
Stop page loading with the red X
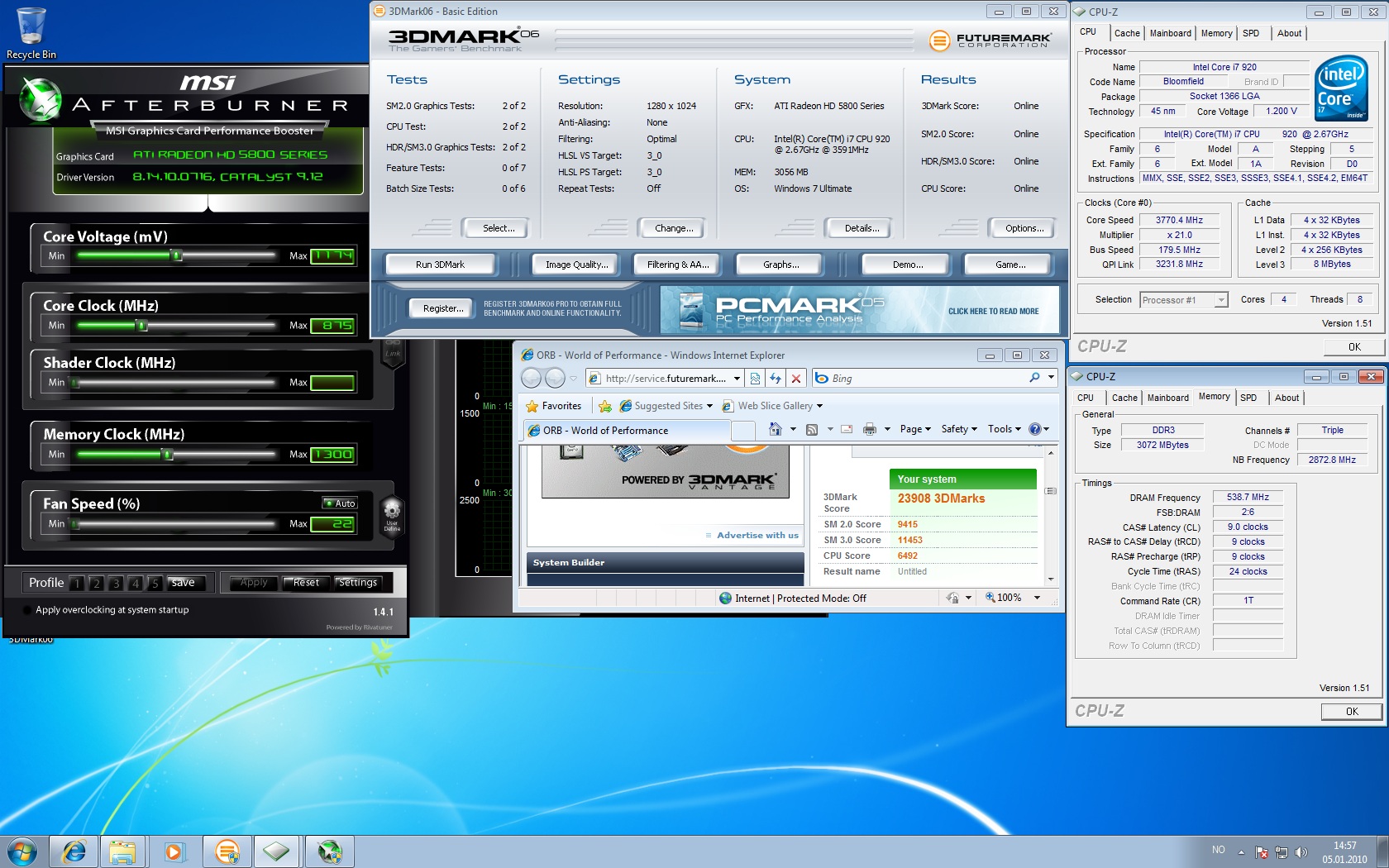(x=796, y=378)
